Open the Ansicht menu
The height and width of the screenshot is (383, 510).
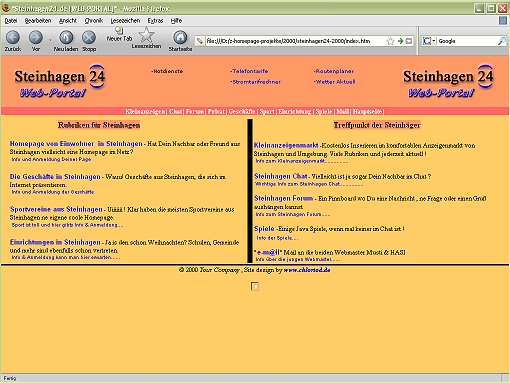pyautogui.click(x=68, y=21)
